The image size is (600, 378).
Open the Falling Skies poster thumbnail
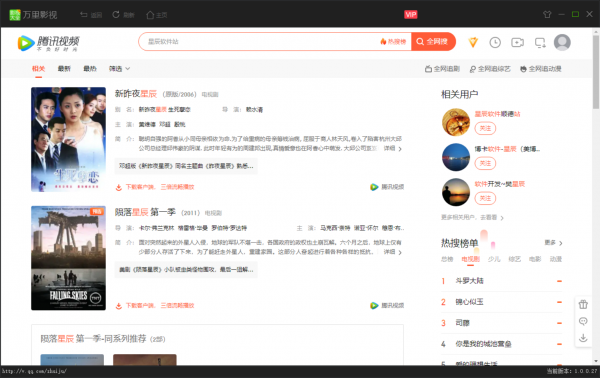(68, 258)
